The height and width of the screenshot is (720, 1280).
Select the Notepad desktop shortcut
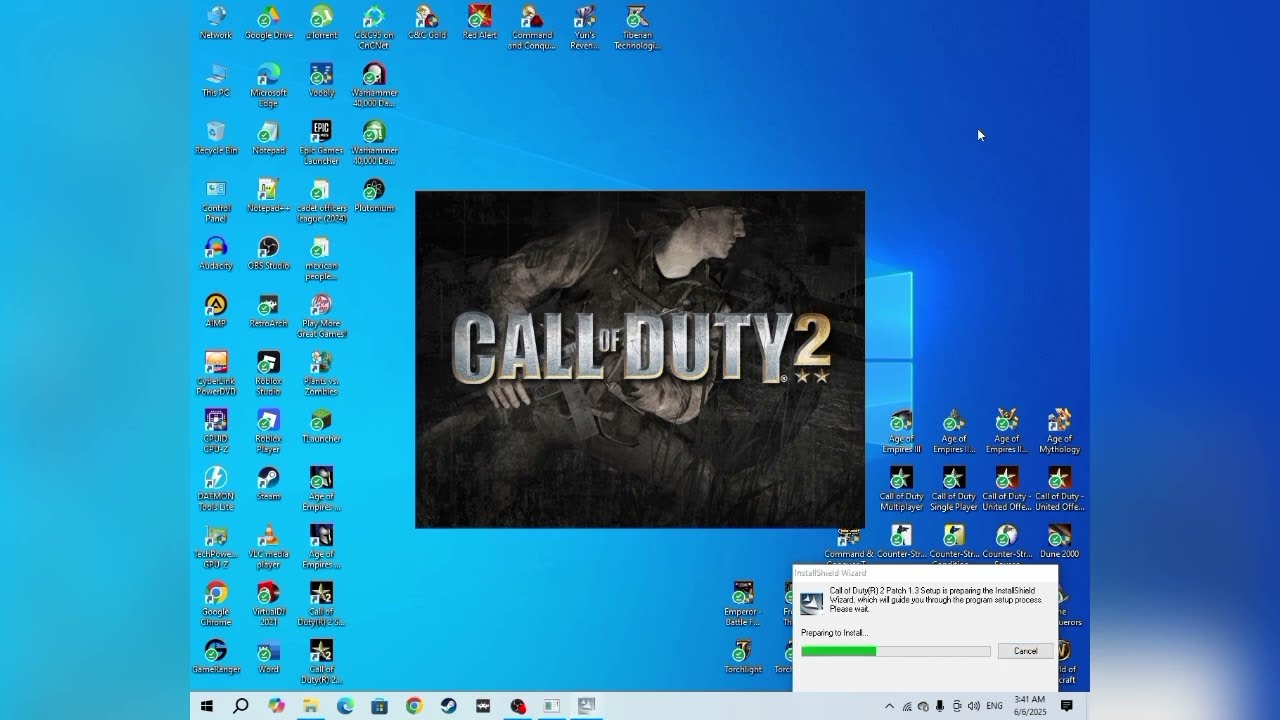(x=269, y=139)
